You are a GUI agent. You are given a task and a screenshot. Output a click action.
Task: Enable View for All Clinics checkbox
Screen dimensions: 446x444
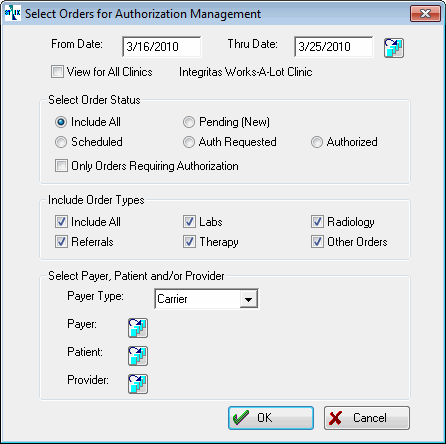tap(57, 72)
